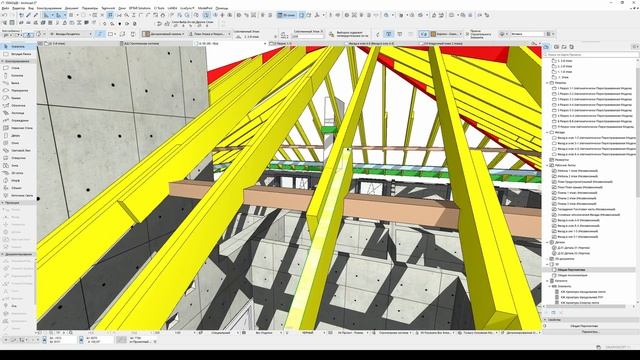This screenshot has width=640, height=360.
Task: Collapse the Разрезы folder in Navigator
Action: [548, 83]
